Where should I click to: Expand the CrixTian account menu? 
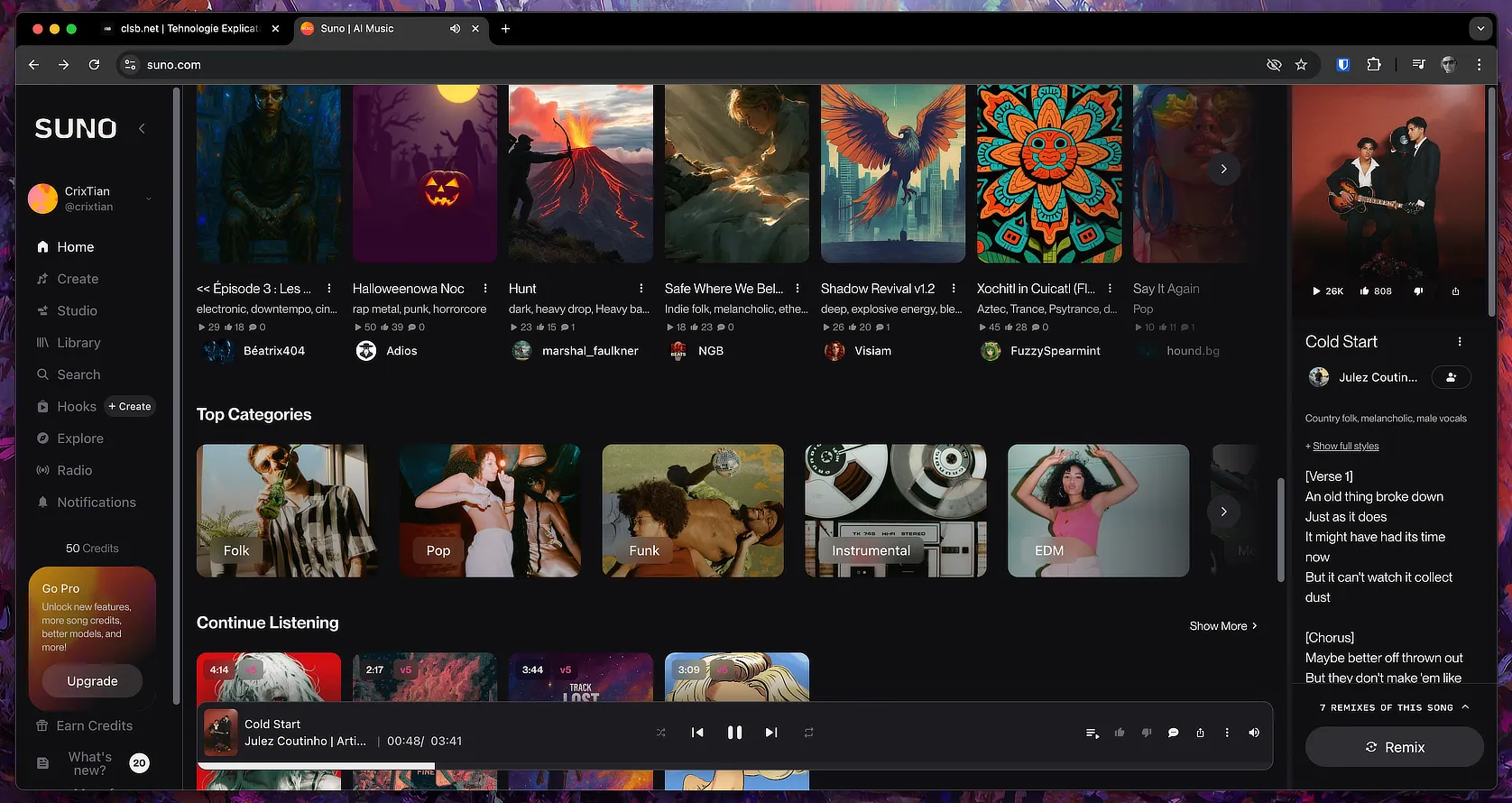[148, 198]
